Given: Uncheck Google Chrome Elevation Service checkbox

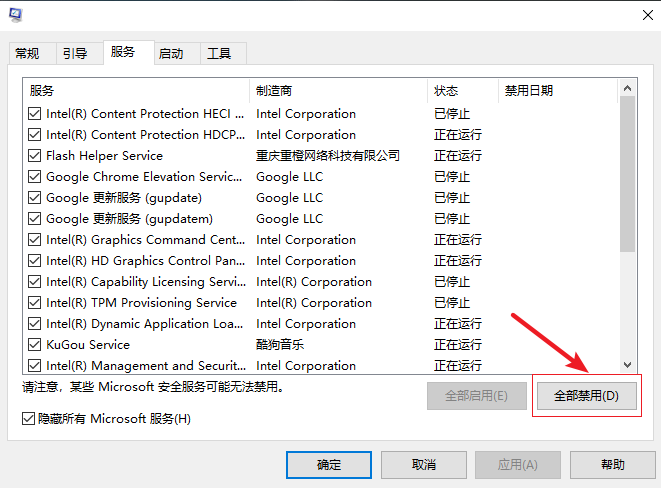Looking at the screenshot, I should point(35,177).
